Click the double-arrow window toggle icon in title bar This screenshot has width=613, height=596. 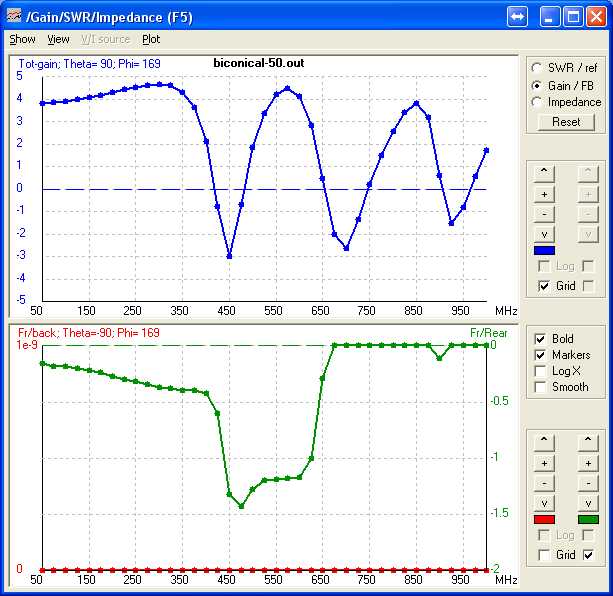pyautogui.click(x=517, y=16)
